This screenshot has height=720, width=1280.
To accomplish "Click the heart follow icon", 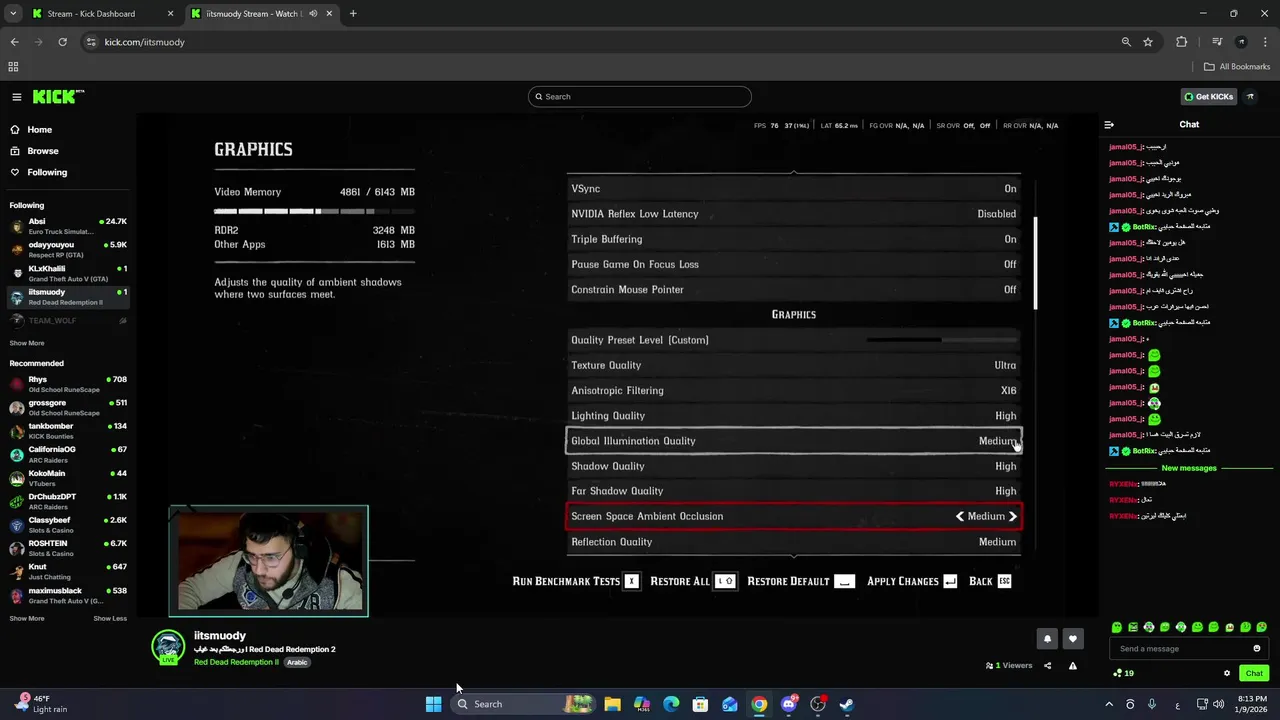I will point(1073,639).
